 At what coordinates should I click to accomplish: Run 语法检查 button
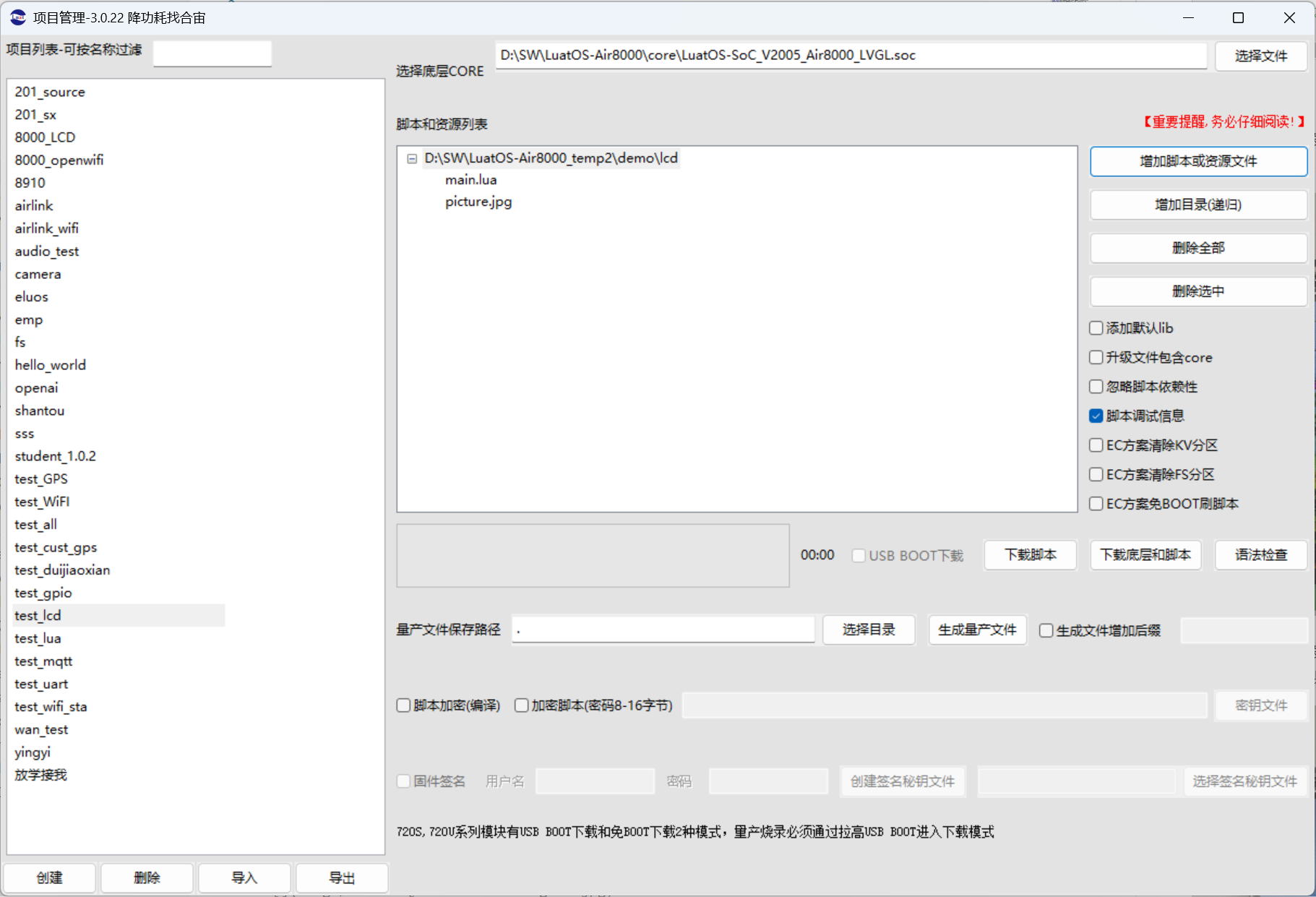coord(1260,555)
